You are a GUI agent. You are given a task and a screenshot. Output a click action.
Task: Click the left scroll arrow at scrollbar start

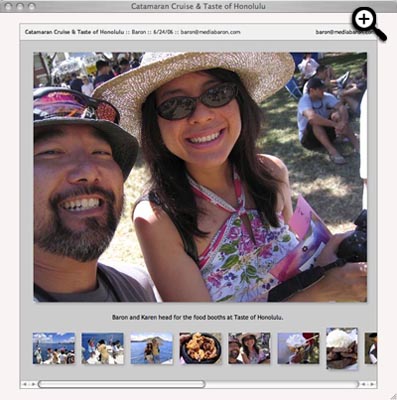point(24,384)
